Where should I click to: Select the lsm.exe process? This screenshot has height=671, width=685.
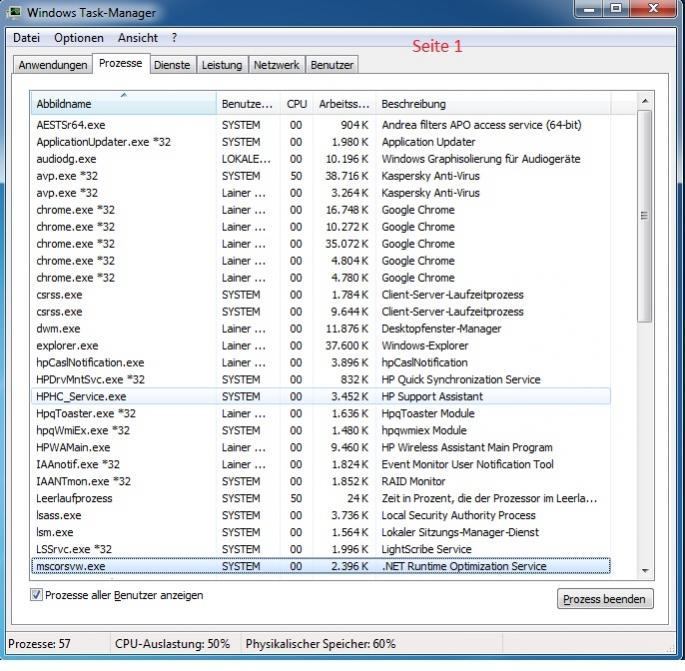pyautogui.click(x=321, y=533)
